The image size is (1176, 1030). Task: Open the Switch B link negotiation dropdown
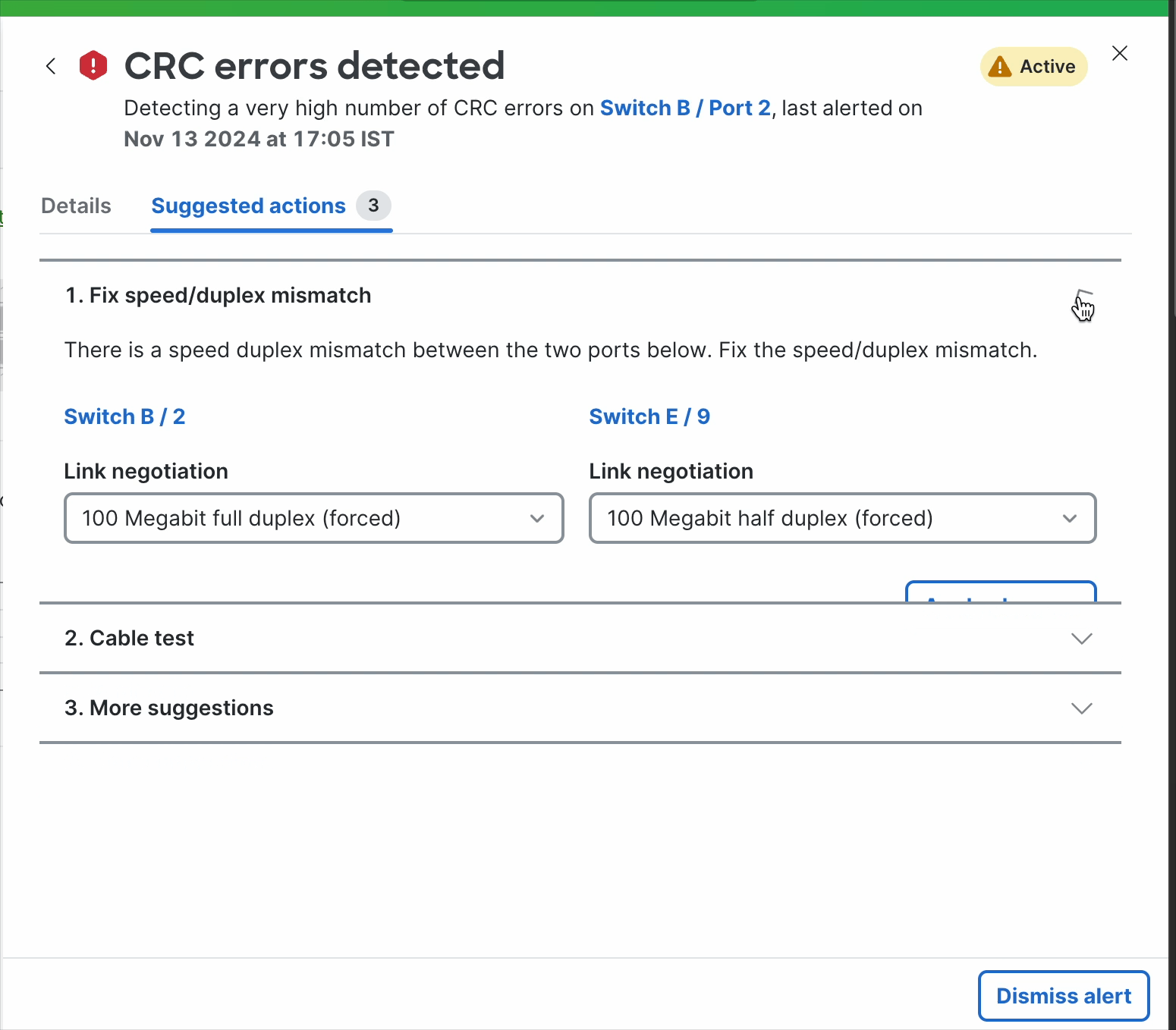click(x=313, y=518)
